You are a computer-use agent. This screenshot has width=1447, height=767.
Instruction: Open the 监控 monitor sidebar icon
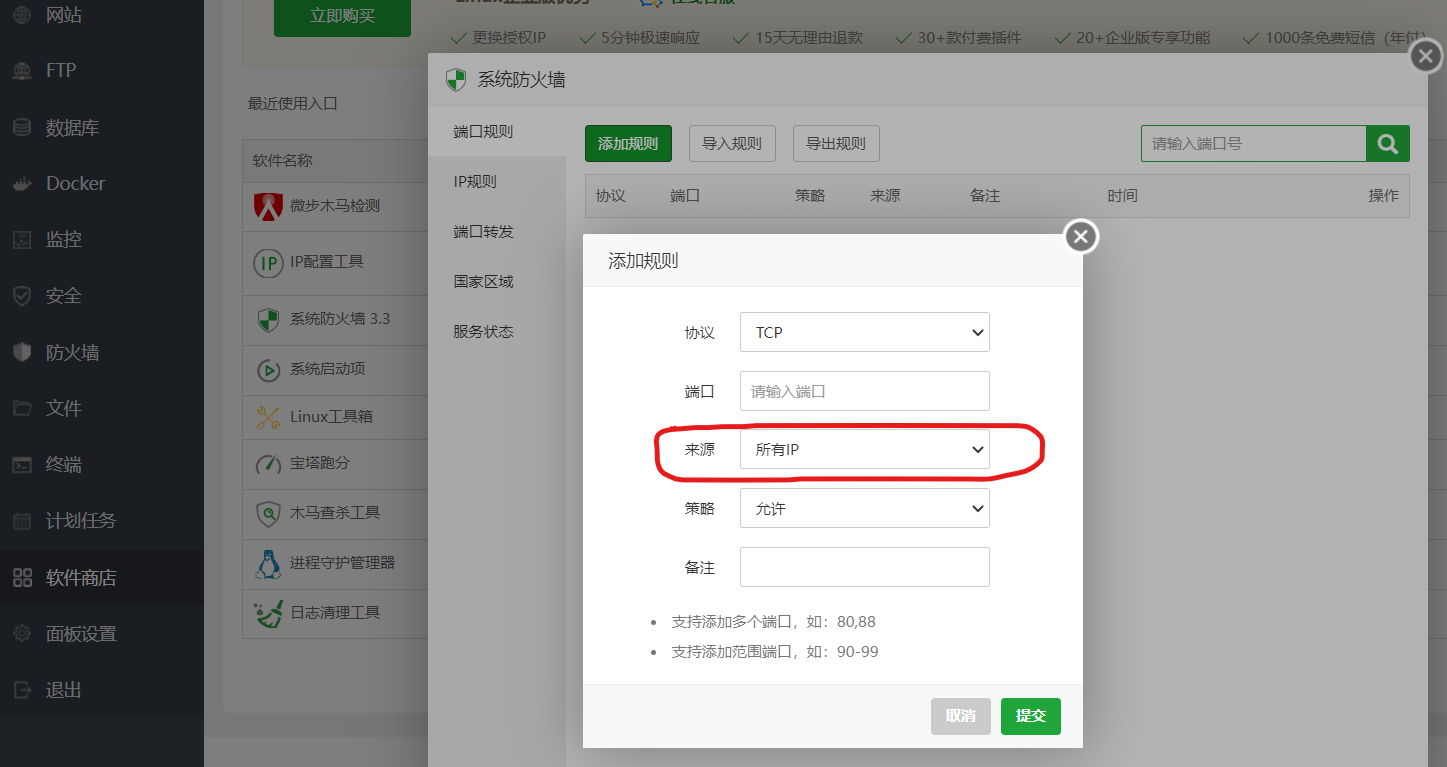[x=22, y=240]
